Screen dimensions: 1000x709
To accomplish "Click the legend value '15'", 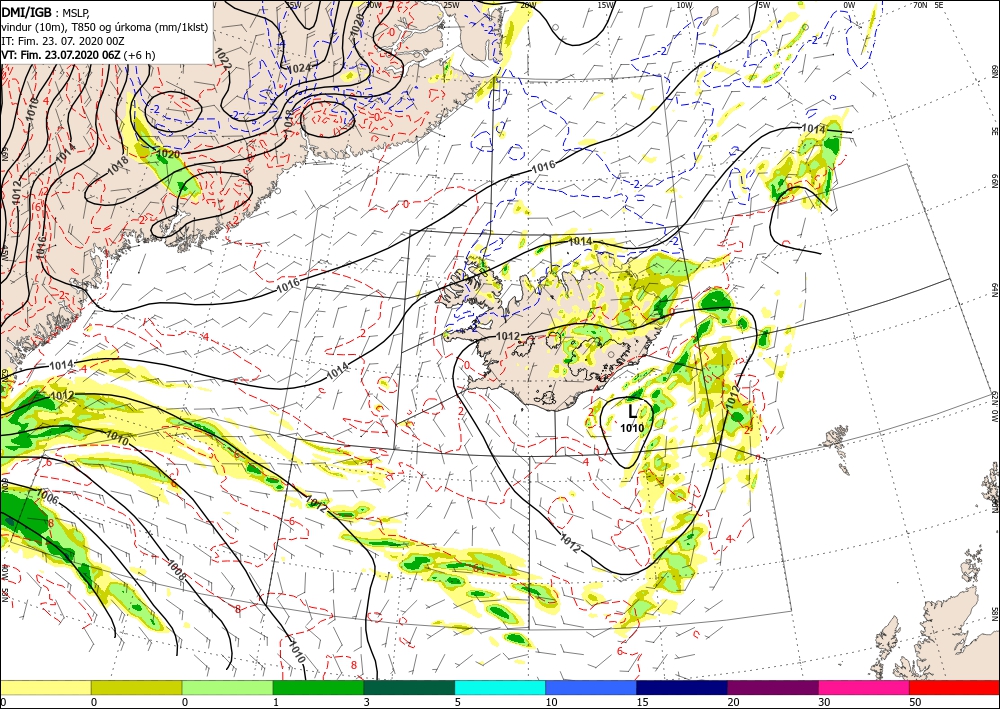I will click(x=642, y=702).
